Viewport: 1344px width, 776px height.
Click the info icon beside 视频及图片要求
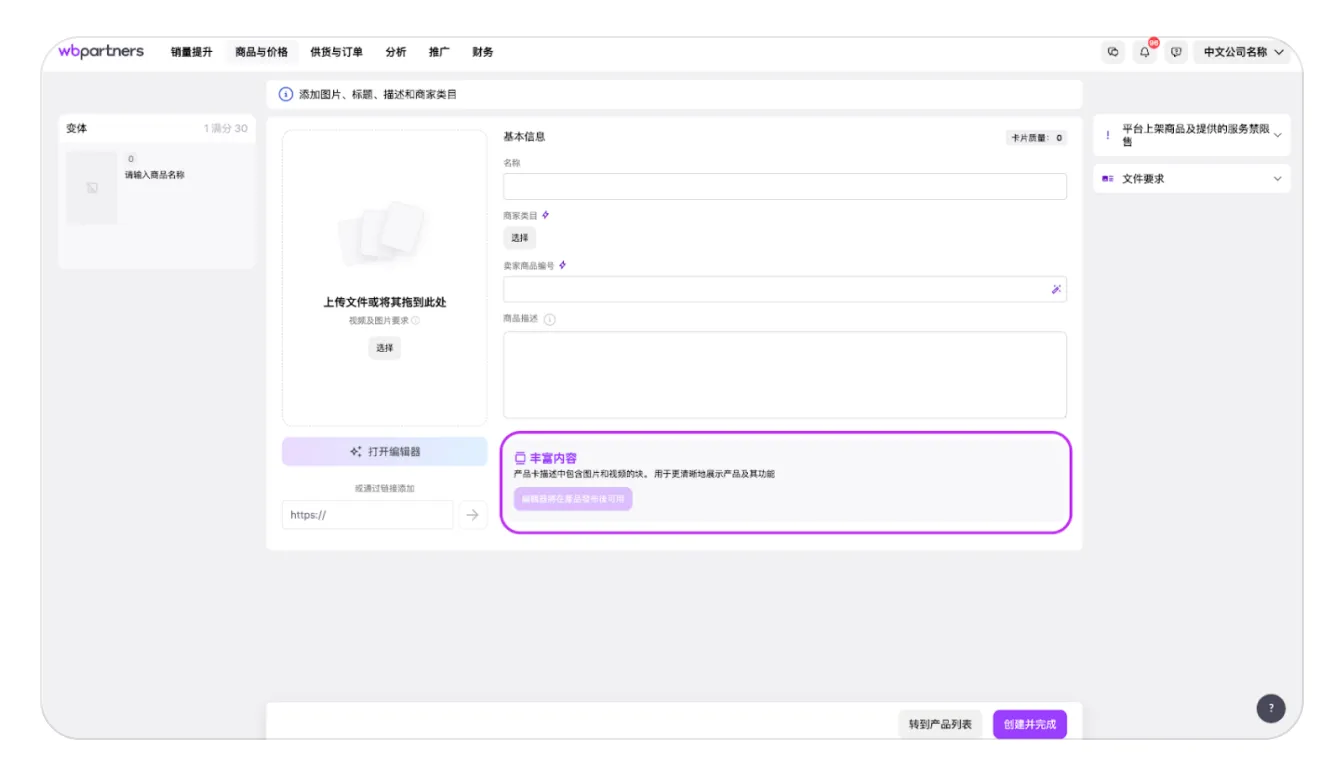pyautogui.click(x=415, y=321)
